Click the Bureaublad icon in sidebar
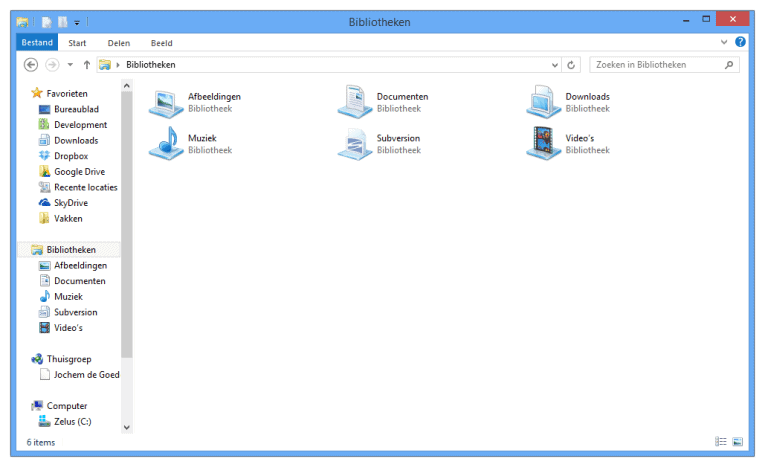 click(x=44, y=109)
